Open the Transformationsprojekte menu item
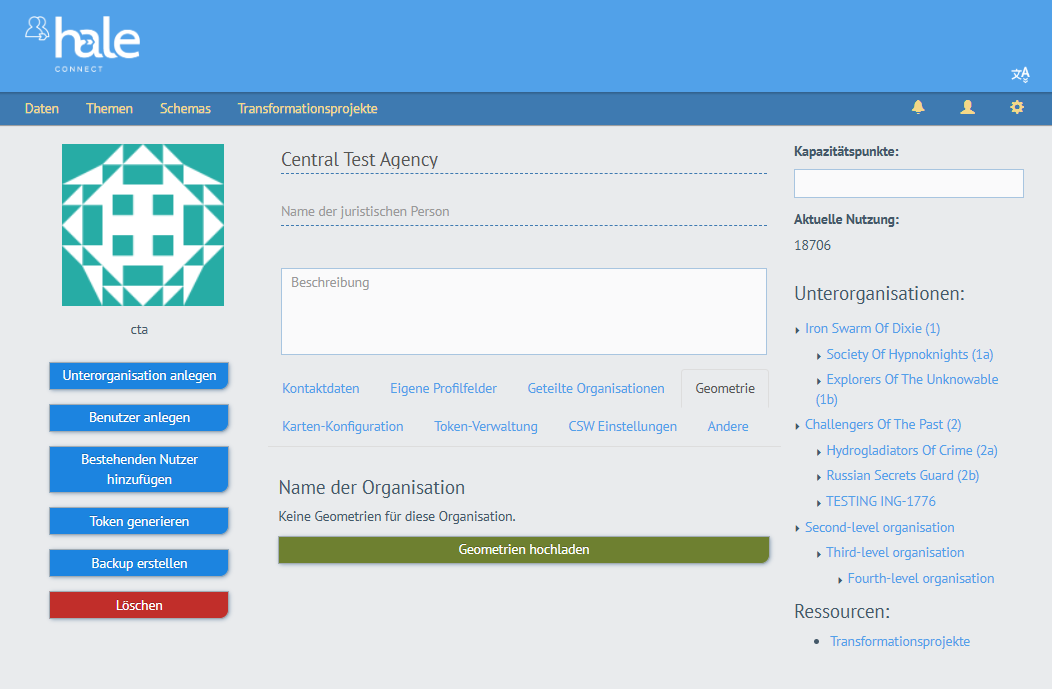 pyautogui.click(x=307, y=109)
